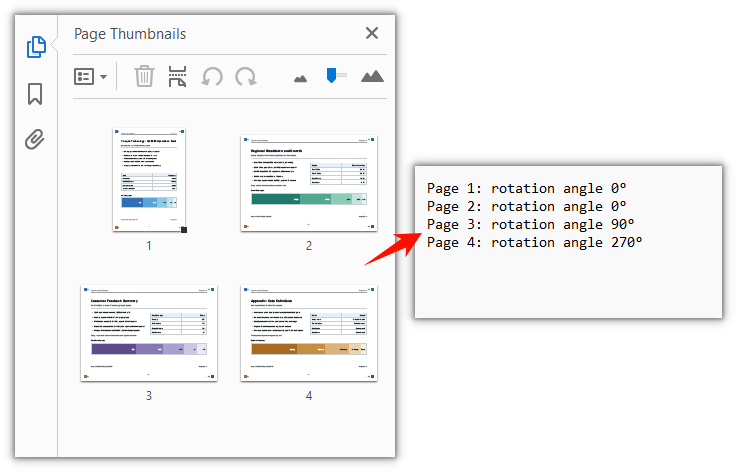This screenshot has height=472, width=737.
Task: Reduce thumbnail size with small mountain icon
Action: (x=300, y=79)
